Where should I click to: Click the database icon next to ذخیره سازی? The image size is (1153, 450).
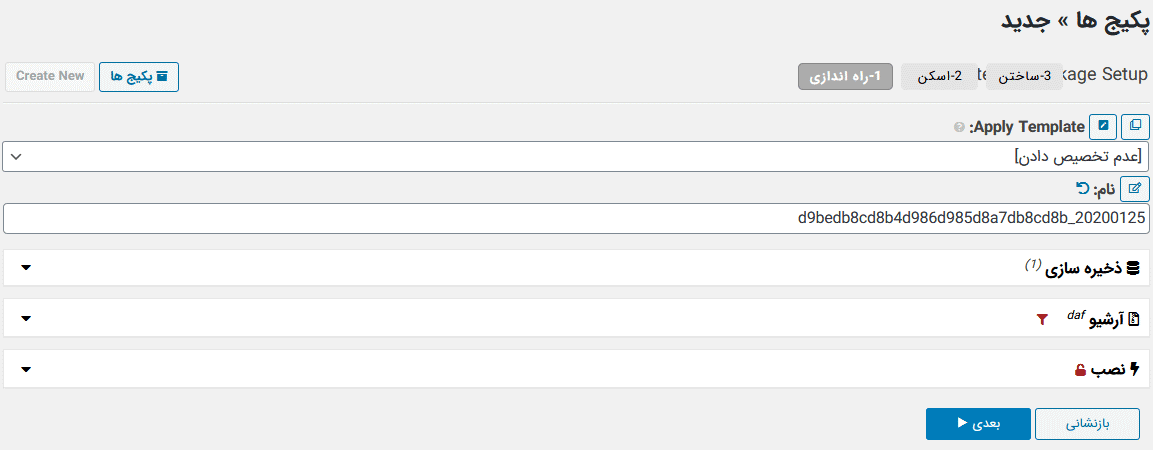(1133, 268)
